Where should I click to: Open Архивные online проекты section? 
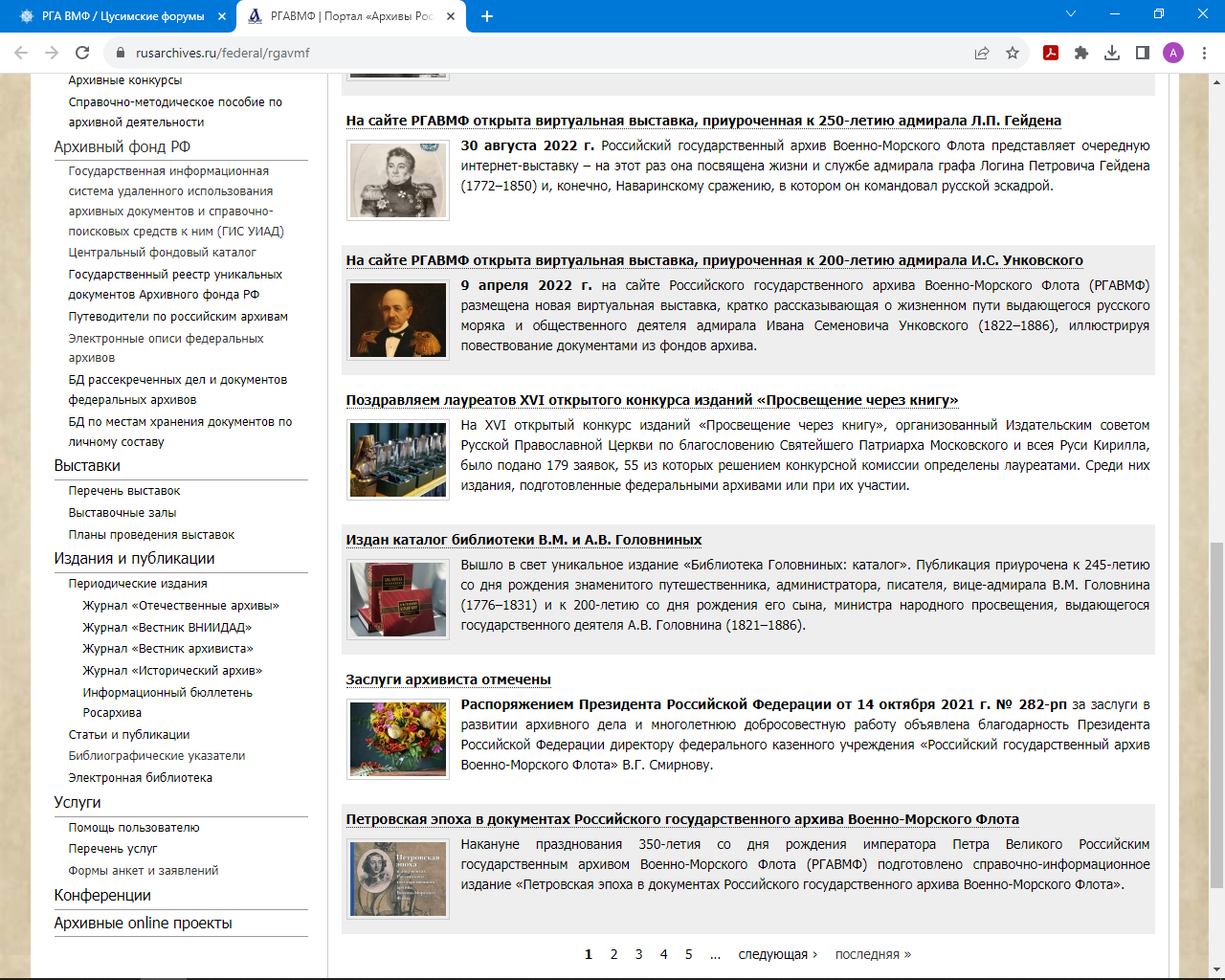pyautogui.click(x=143, y=923)
